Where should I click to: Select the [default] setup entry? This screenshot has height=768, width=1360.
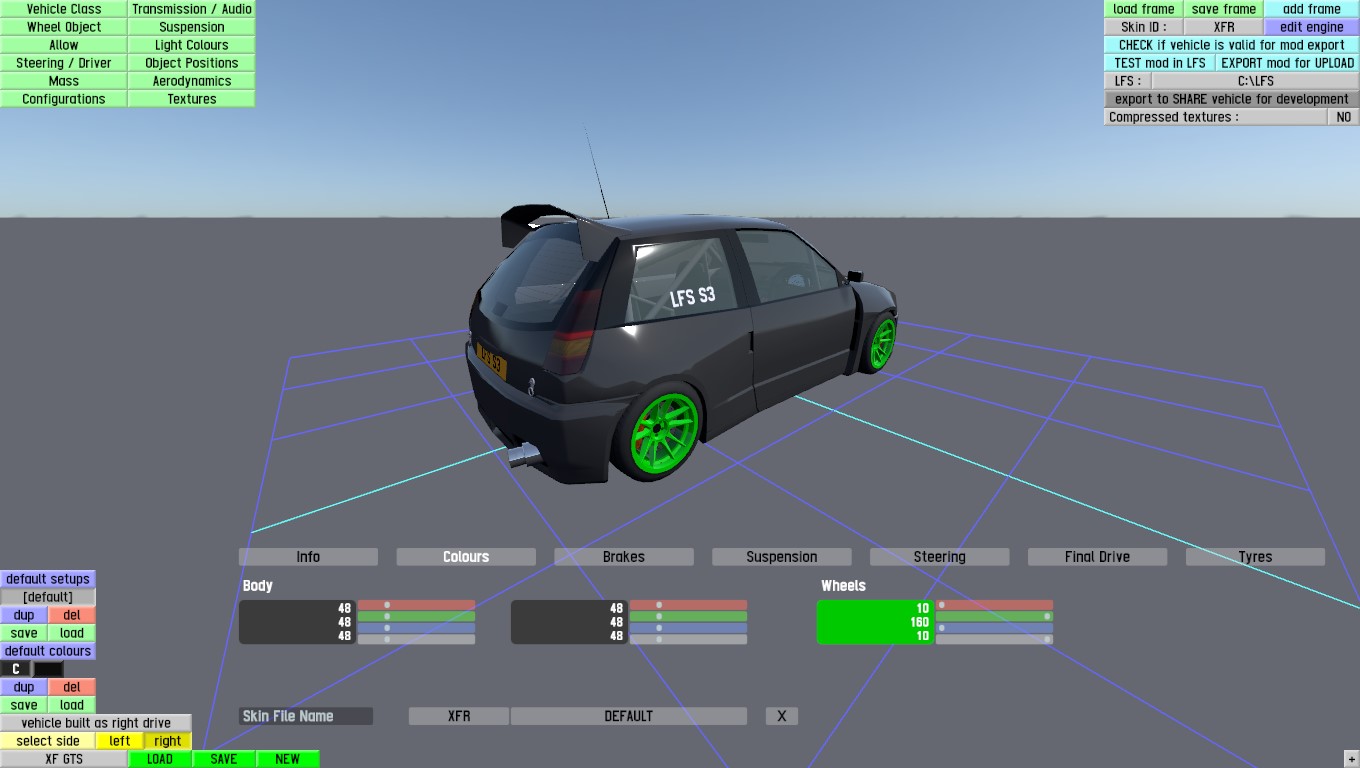point(48,597)
